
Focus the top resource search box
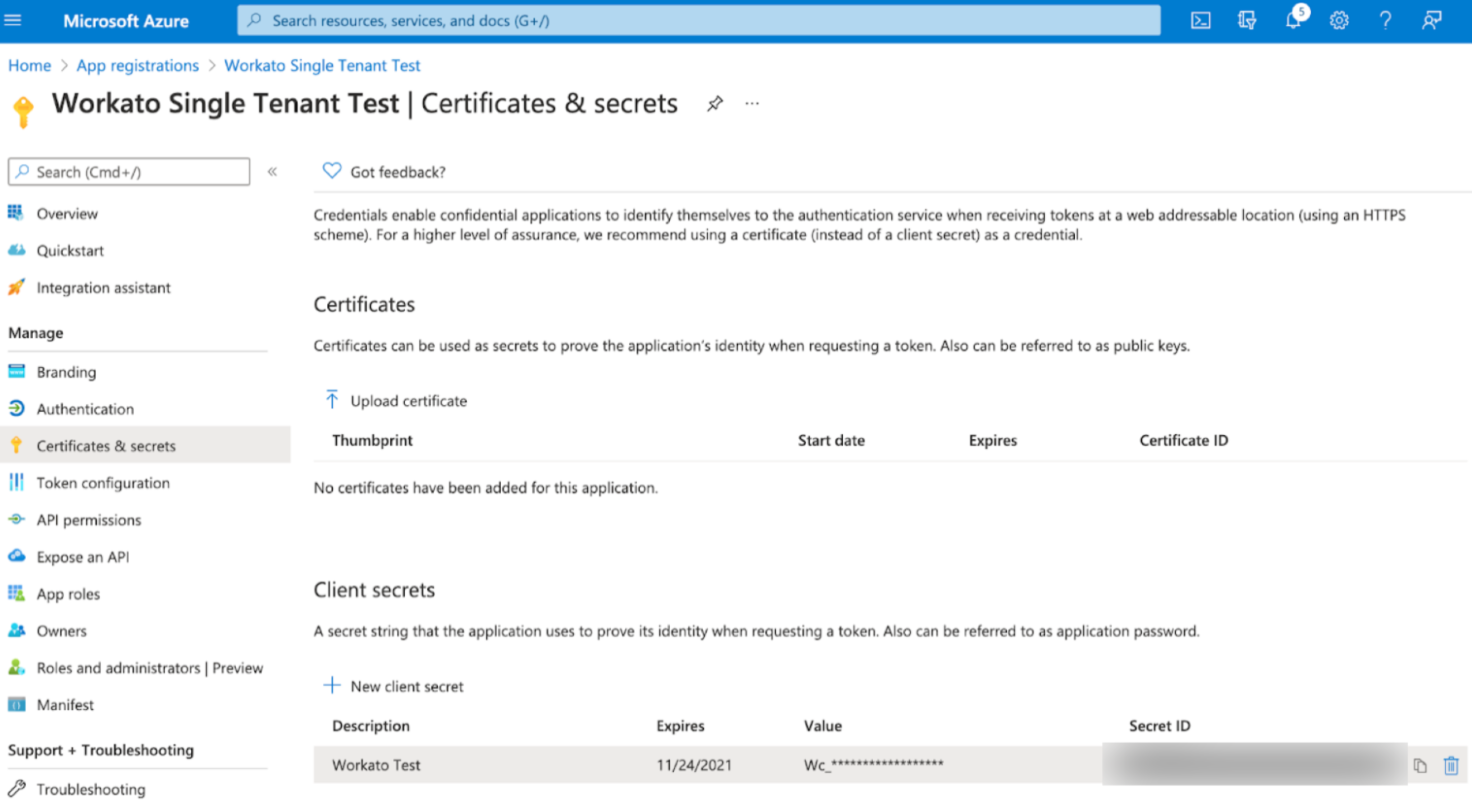click(698, 20)
